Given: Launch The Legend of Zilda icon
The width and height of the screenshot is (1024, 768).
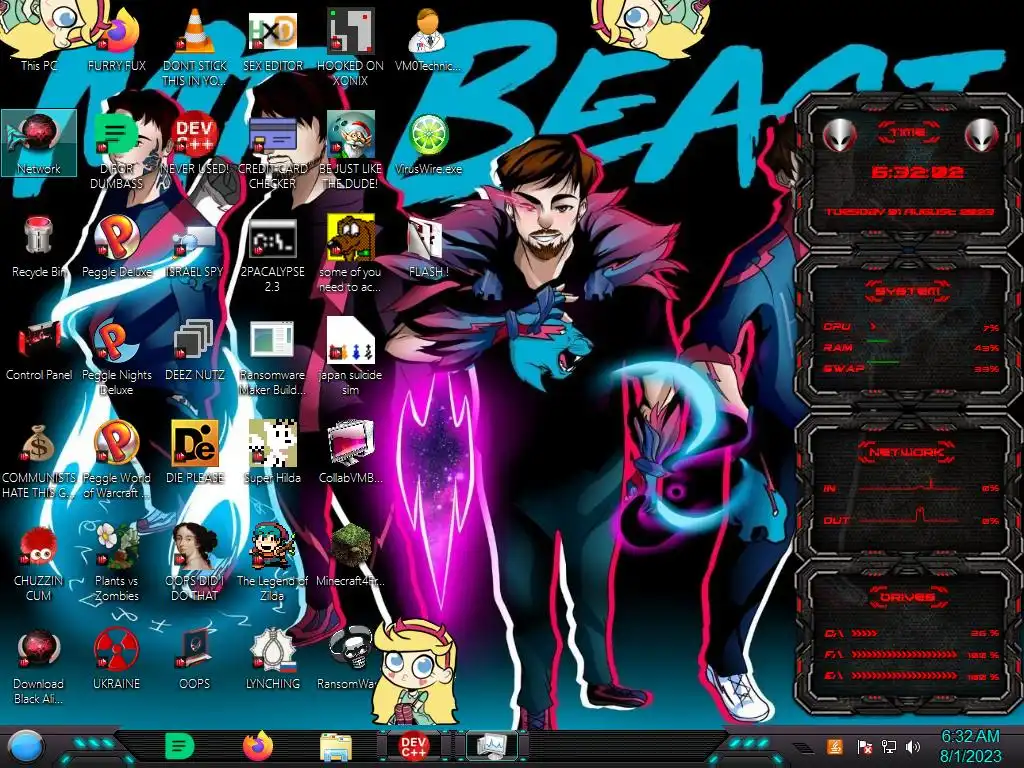Looking at the screenshot, I should click(x=272, y=563).
